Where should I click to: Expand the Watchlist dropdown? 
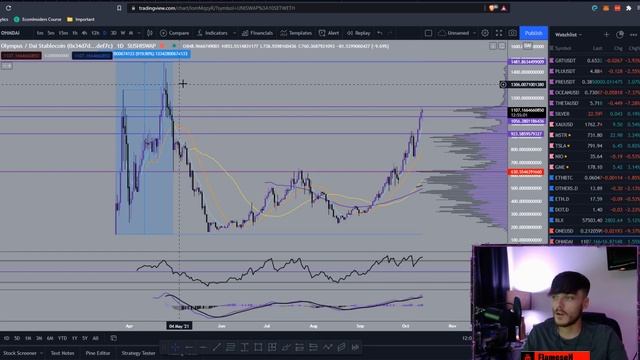click(x=568, y=35)
